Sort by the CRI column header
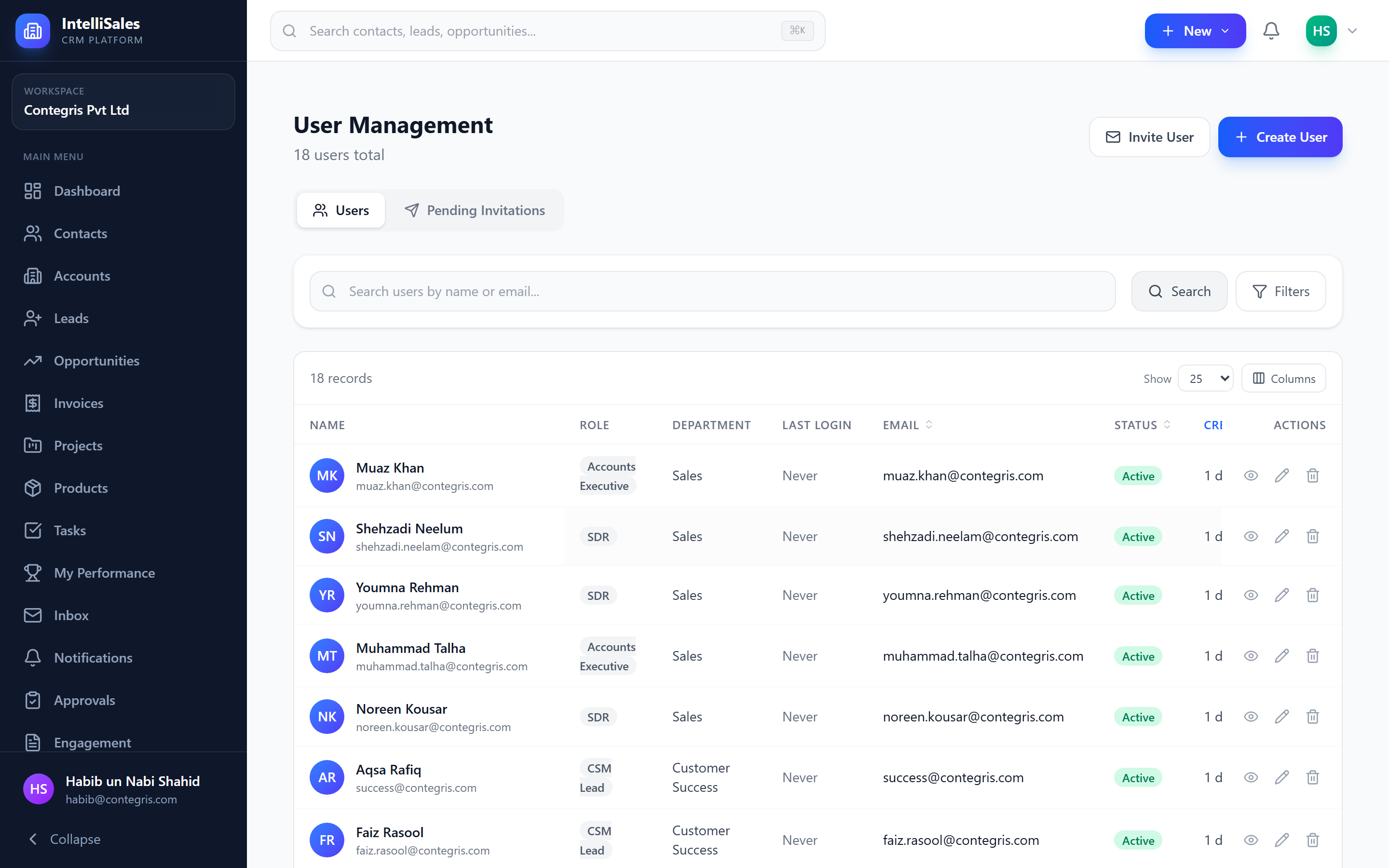1389x868 pixels. pos(1213,425)
